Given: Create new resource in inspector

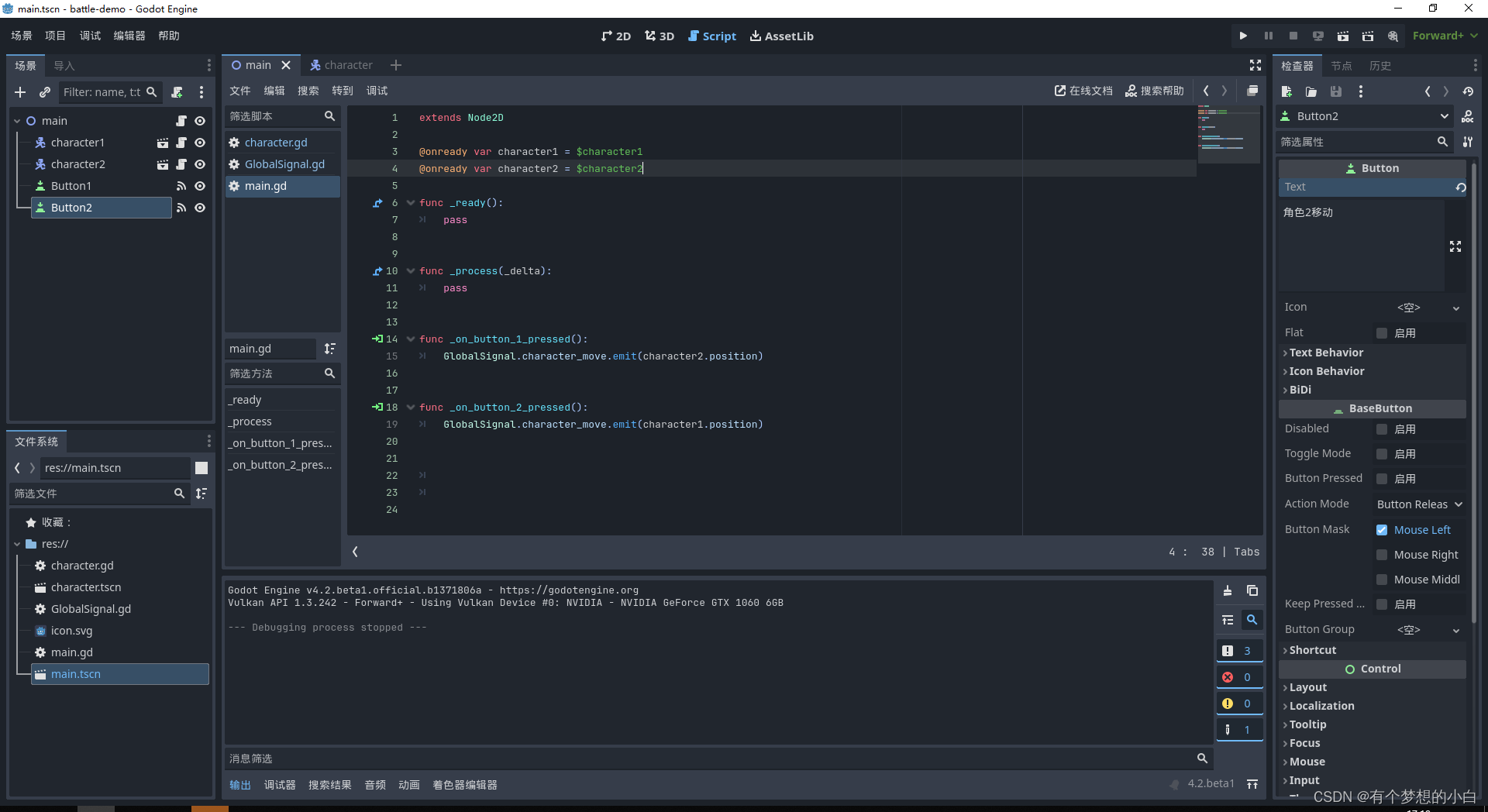Looking at the screenshot, I should tap(1286, 91).
